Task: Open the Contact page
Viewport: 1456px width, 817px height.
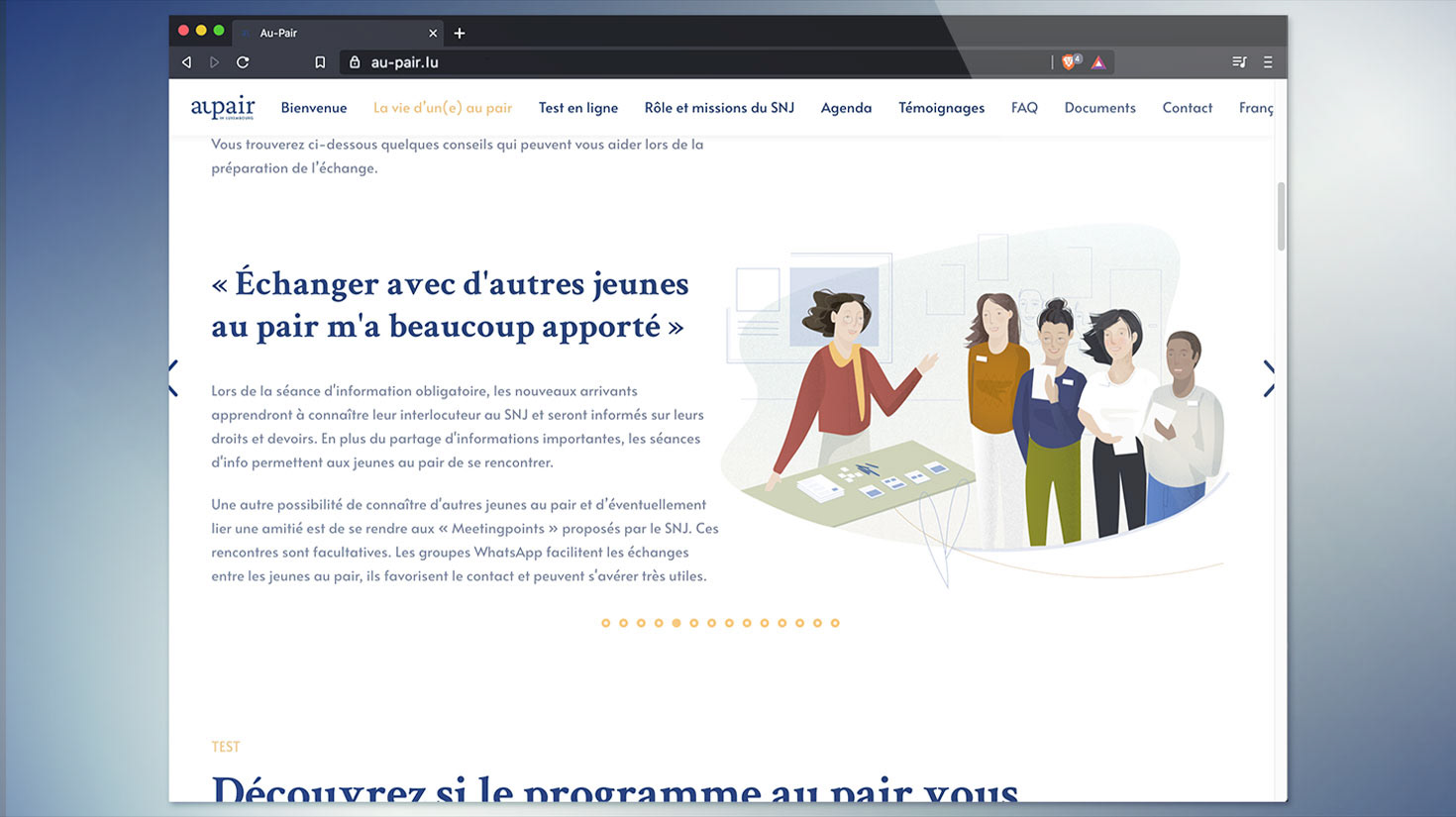Action: click(x=1188, y=108)
